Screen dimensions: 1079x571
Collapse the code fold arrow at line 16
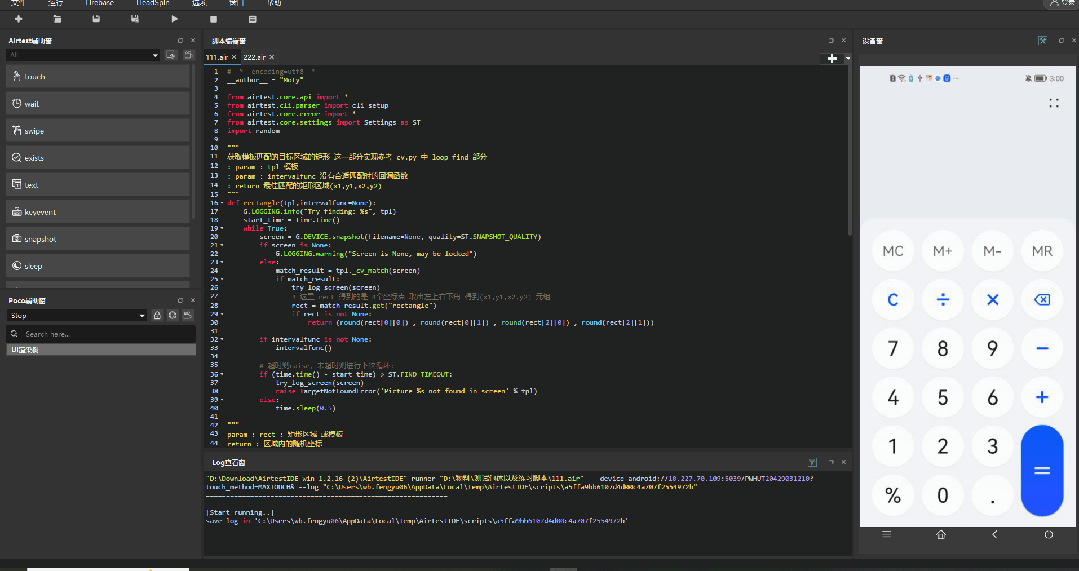coord(222,203)
